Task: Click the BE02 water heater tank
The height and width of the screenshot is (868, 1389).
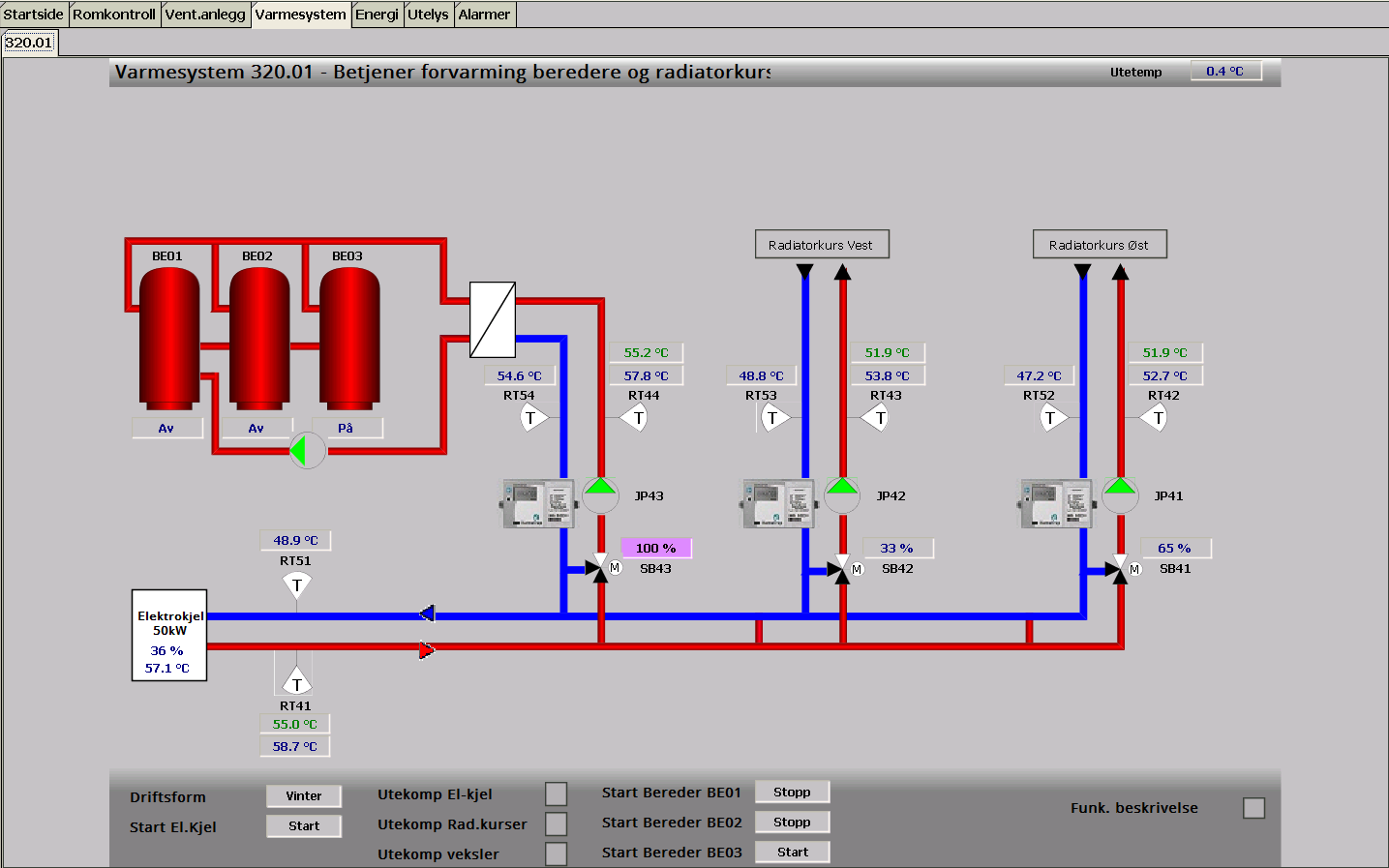Action: (x=259, y=338)
